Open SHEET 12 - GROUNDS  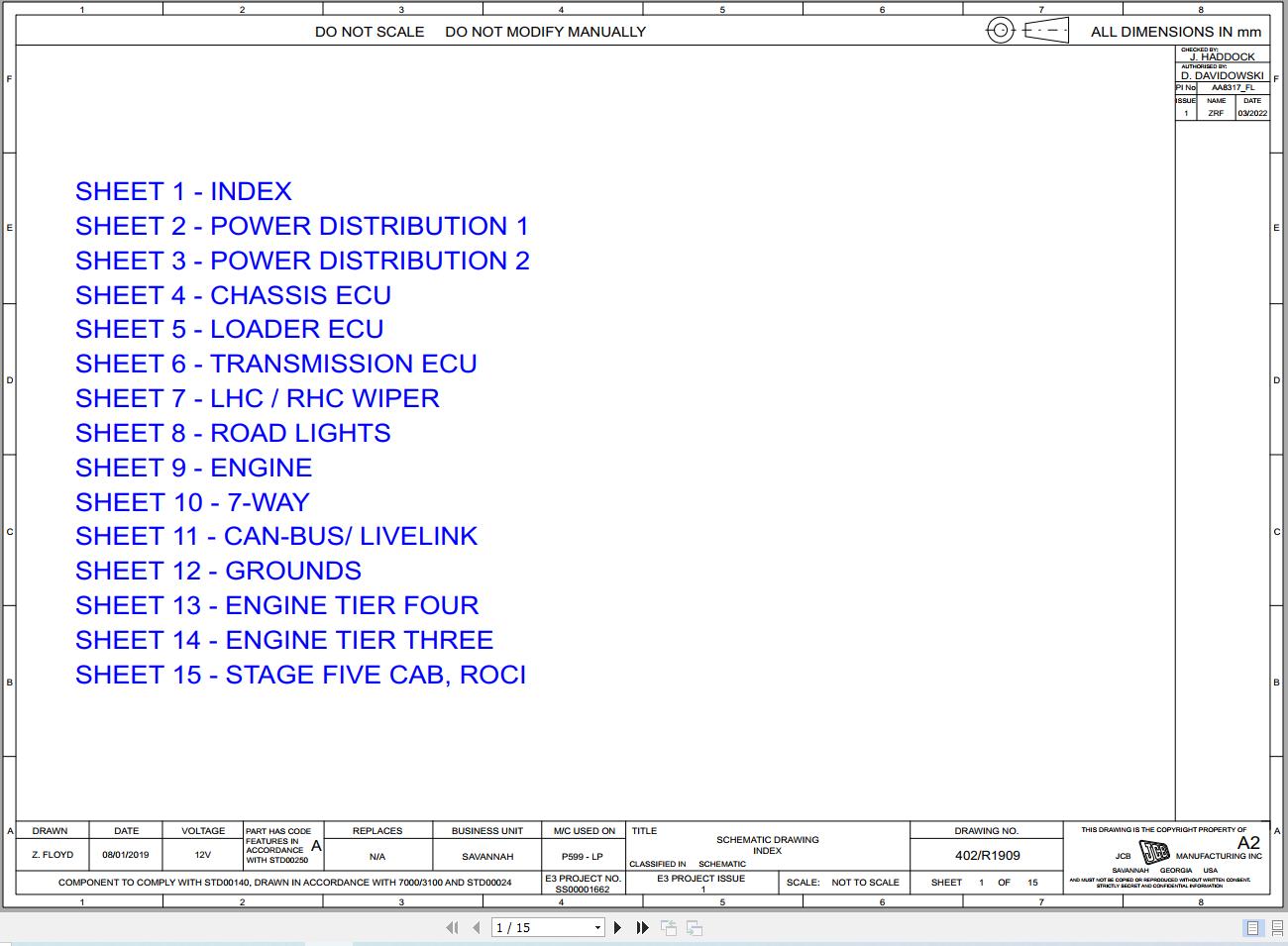click(218, 571)
